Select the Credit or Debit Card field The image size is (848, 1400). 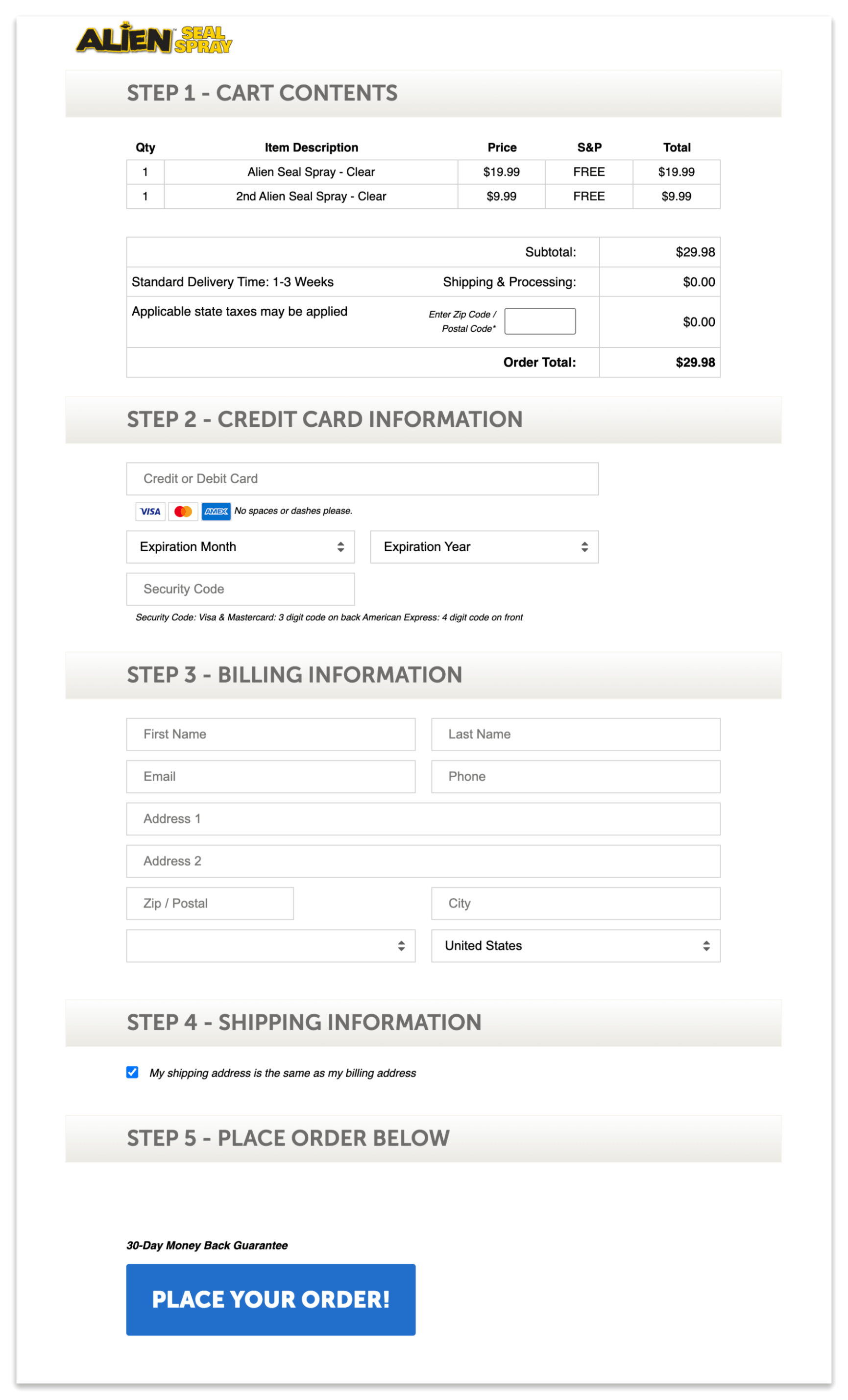click(362, 478)
